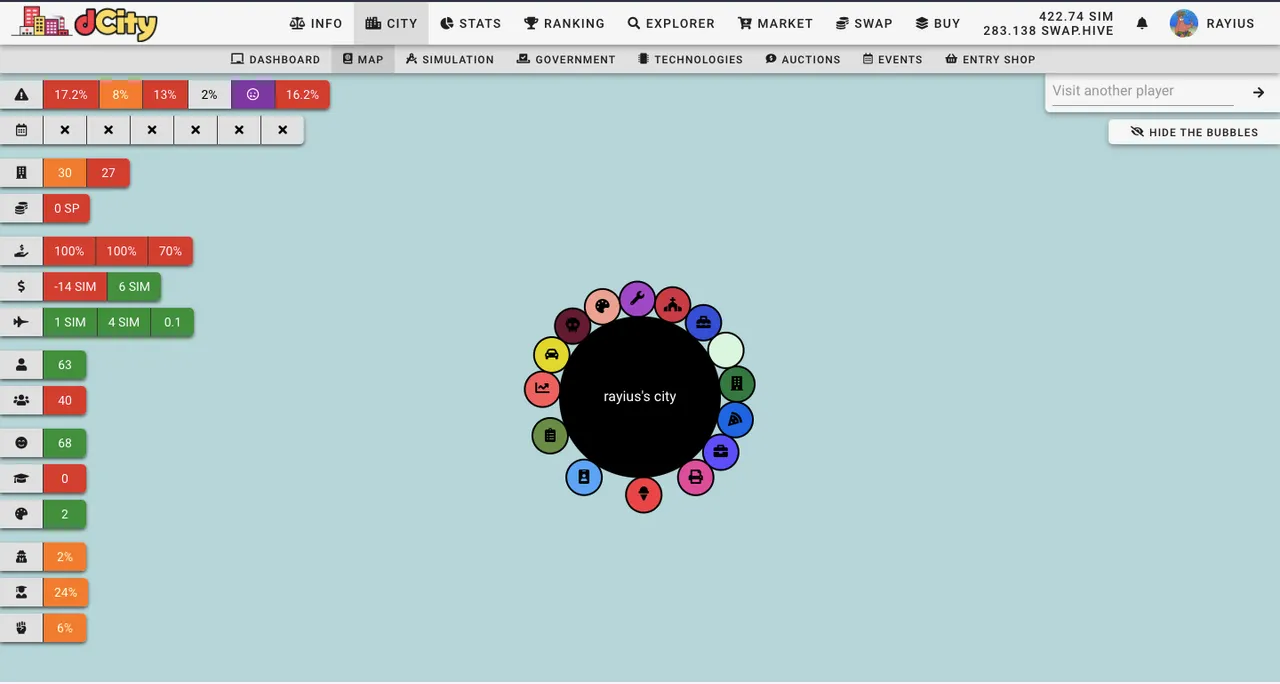1280x684 pixels.
Task: Click the smiley popularity icon
Action: pos(21,443)
